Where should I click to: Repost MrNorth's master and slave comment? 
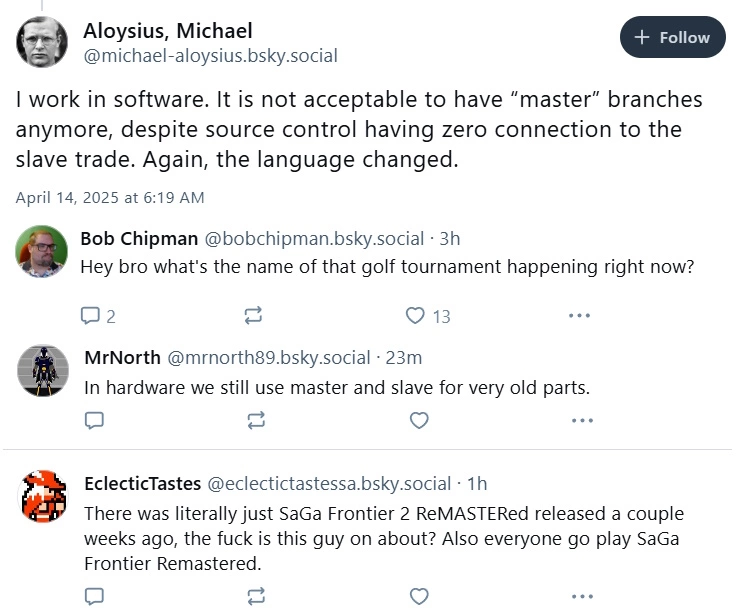[256, 420]
